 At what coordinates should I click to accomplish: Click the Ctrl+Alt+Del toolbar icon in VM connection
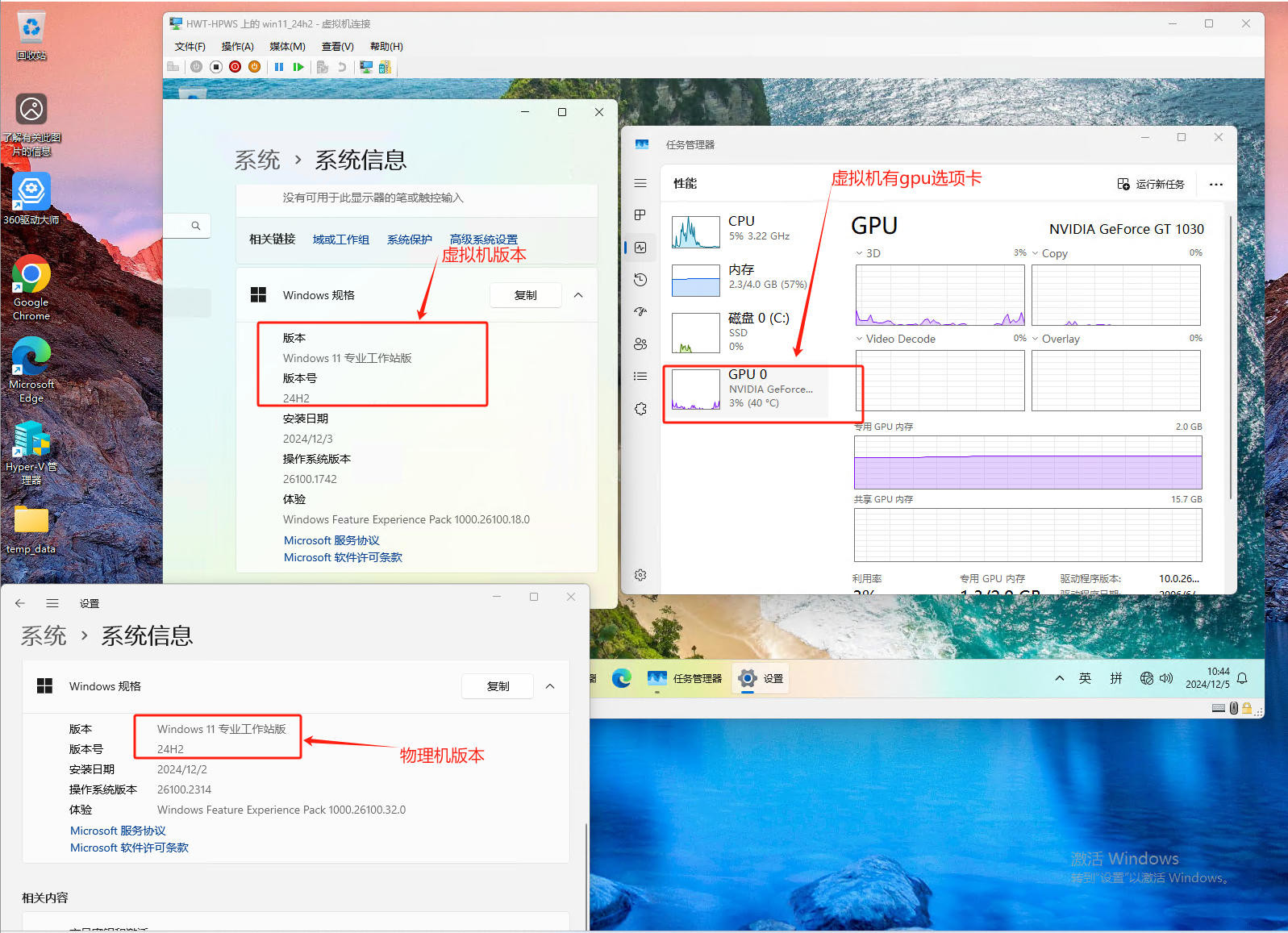[173, 67]
